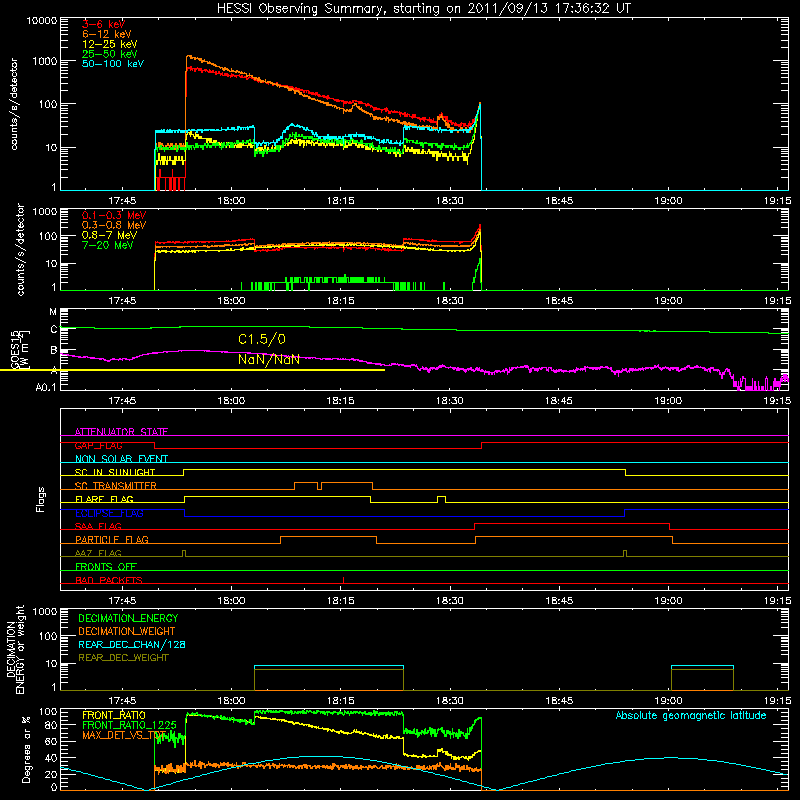Click the 7-20 MeV legend label

108,245
